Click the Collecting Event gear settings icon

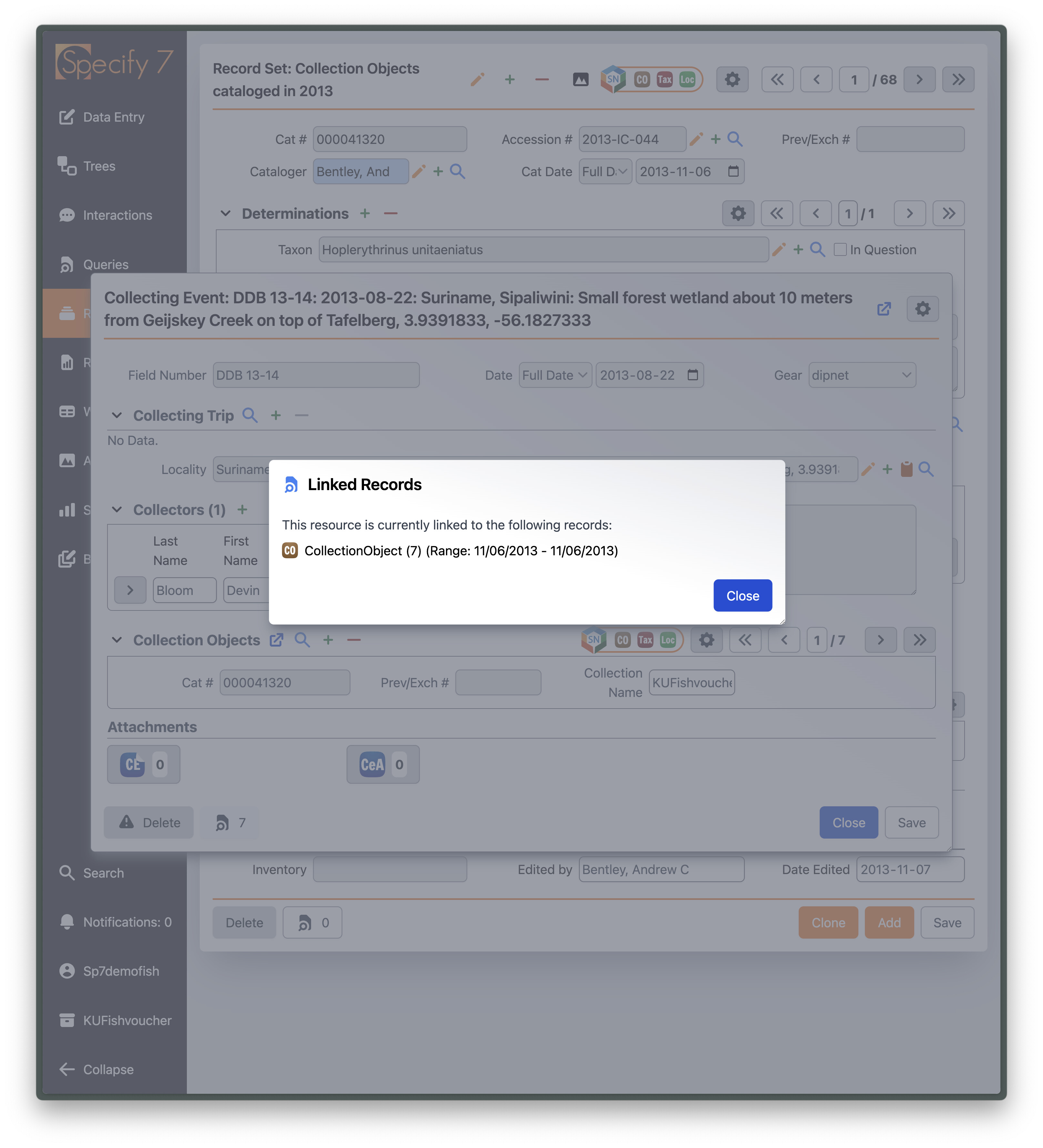[x=922, y=309]
